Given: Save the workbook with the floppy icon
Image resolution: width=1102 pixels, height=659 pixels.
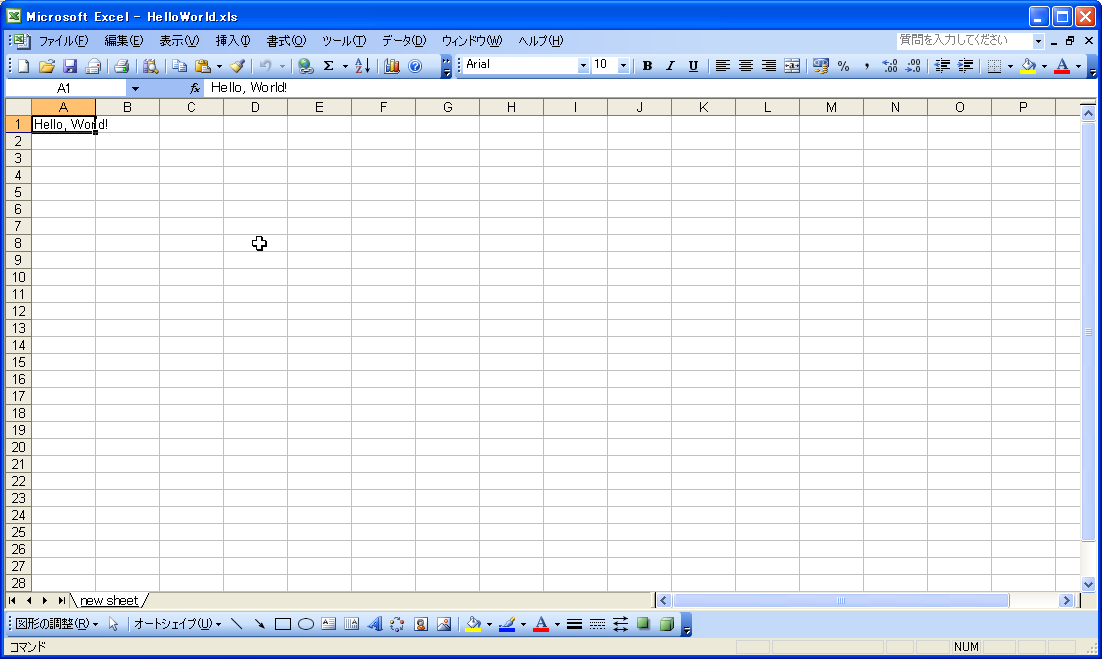Looking at the screenshot, I should click(x=70, y=66).
